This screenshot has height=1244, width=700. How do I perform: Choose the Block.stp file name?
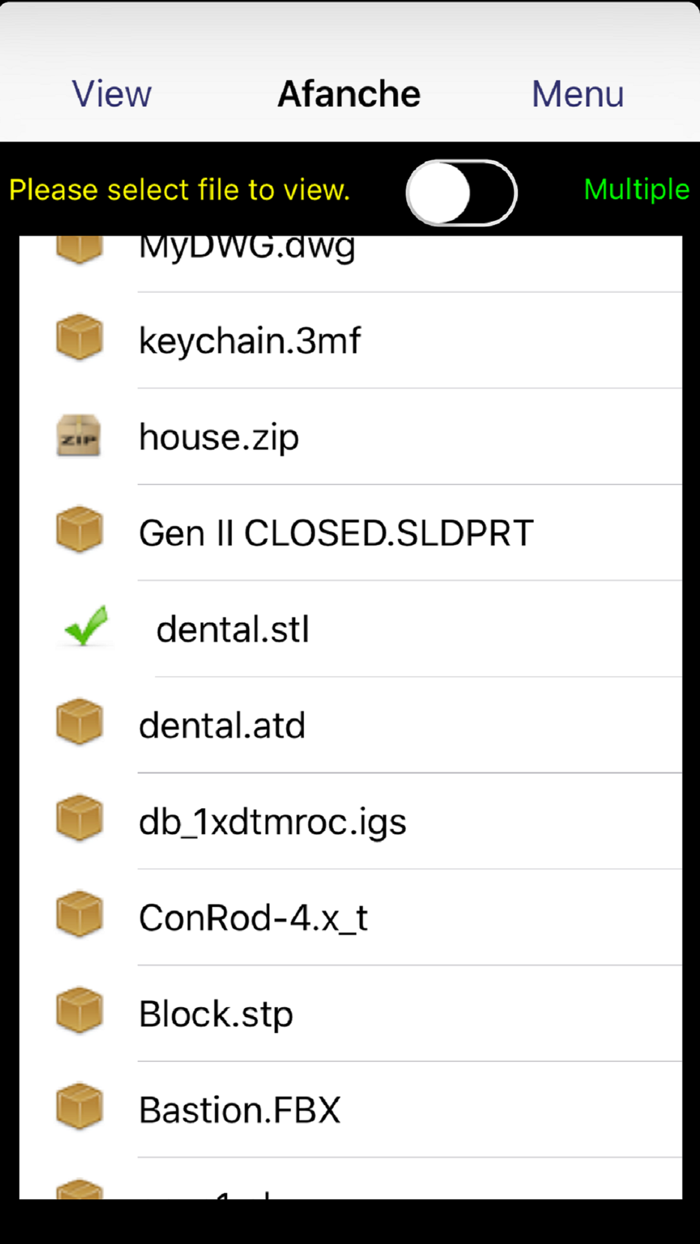(x=216, y=1014)
